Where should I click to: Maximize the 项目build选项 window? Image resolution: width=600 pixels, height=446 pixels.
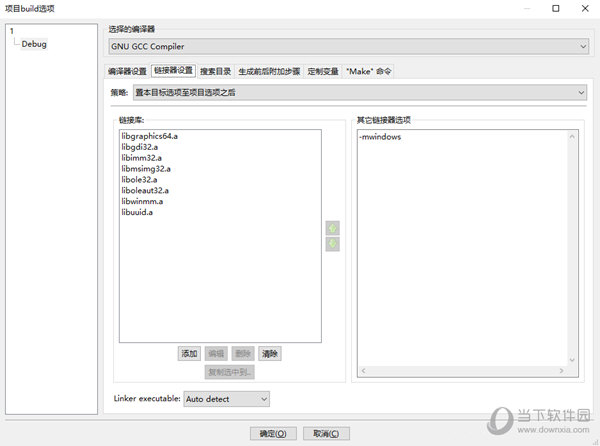click(556, 8)
